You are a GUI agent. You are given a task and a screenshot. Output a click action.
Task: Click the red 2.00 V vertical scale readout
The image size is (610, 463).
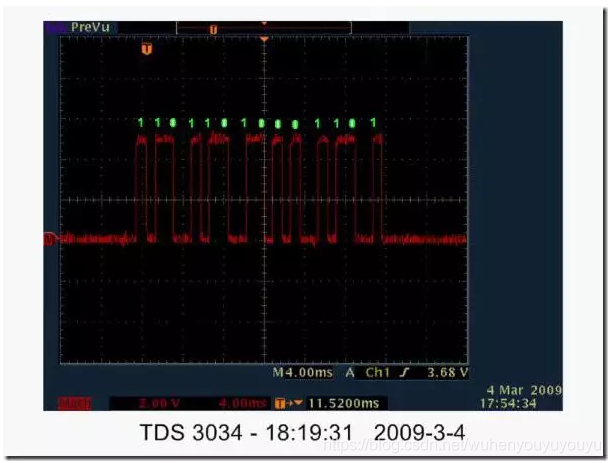(159, 403)
